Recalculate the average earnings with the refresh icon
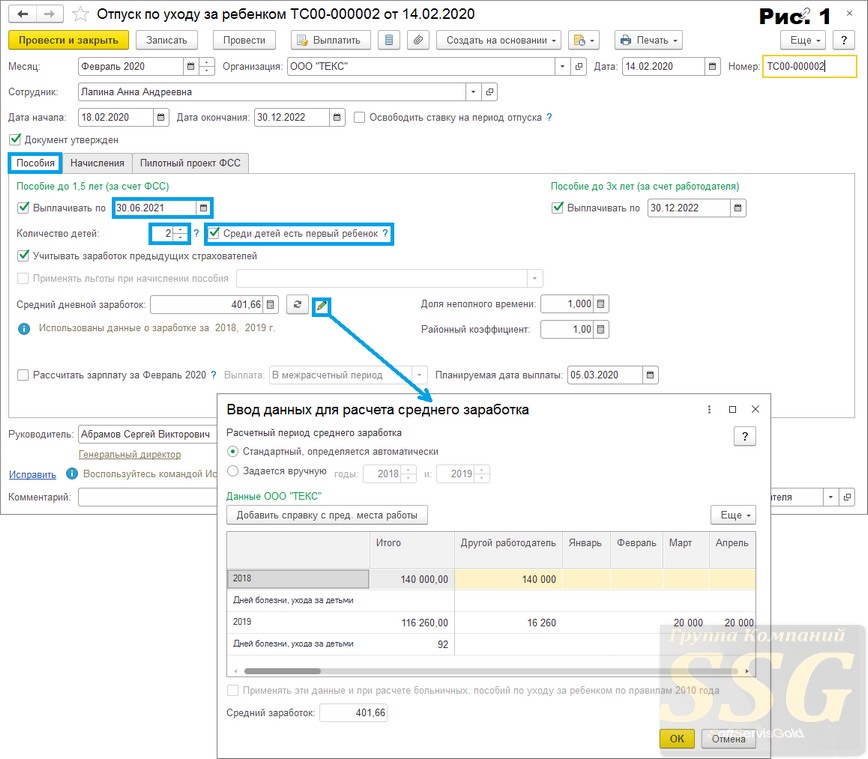 pos(297,304)
